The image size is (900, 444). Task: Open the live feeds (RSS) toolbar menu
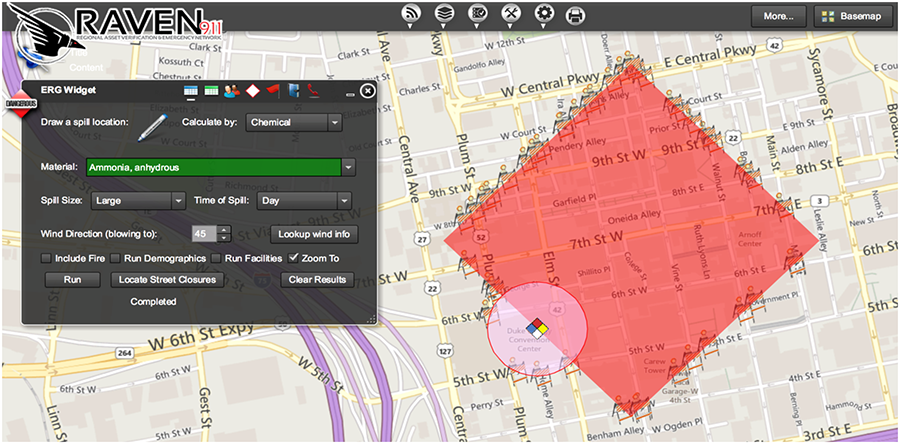(410, 14)
